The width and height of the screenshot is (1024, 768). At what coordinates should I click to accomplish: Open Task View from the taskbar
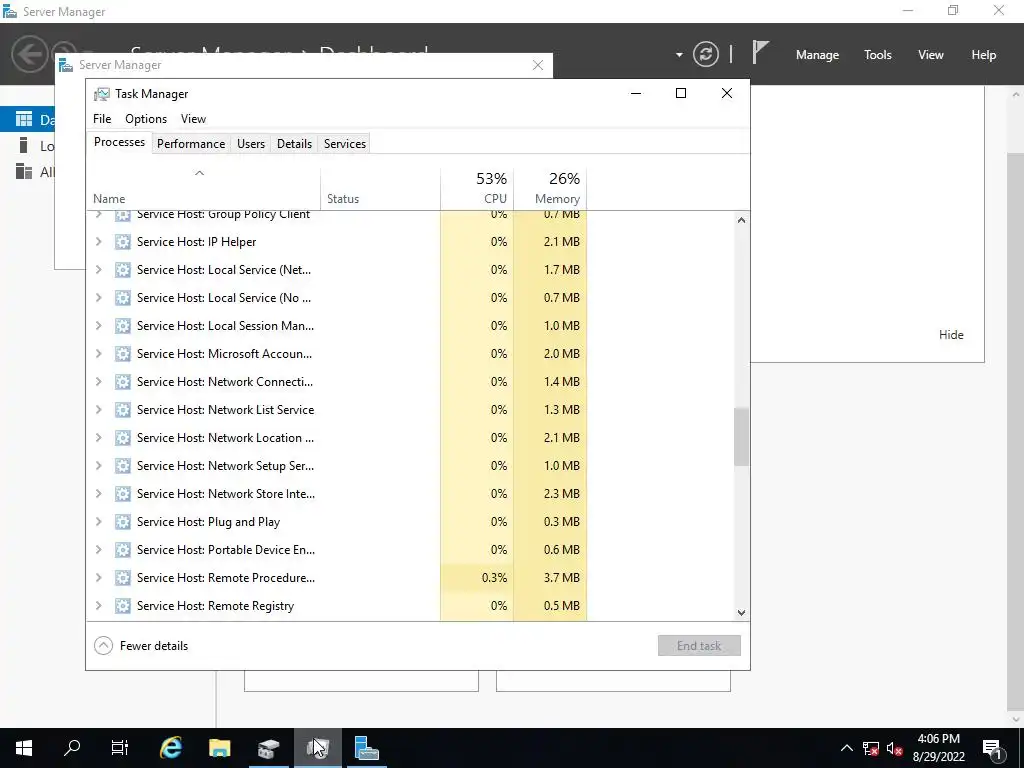point(120,748)
